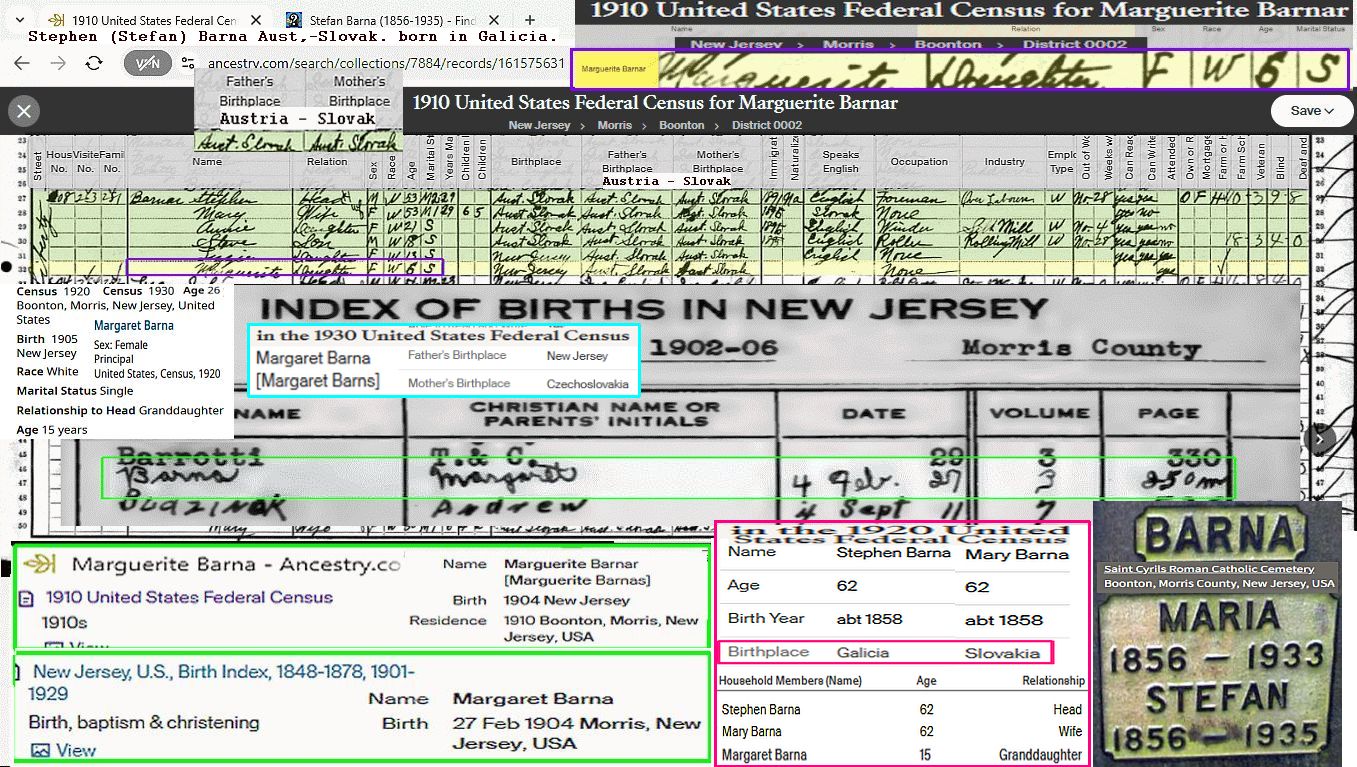1357x767 pixels.
Task: Click the browser back arrow
Action: tap(22, 63)
